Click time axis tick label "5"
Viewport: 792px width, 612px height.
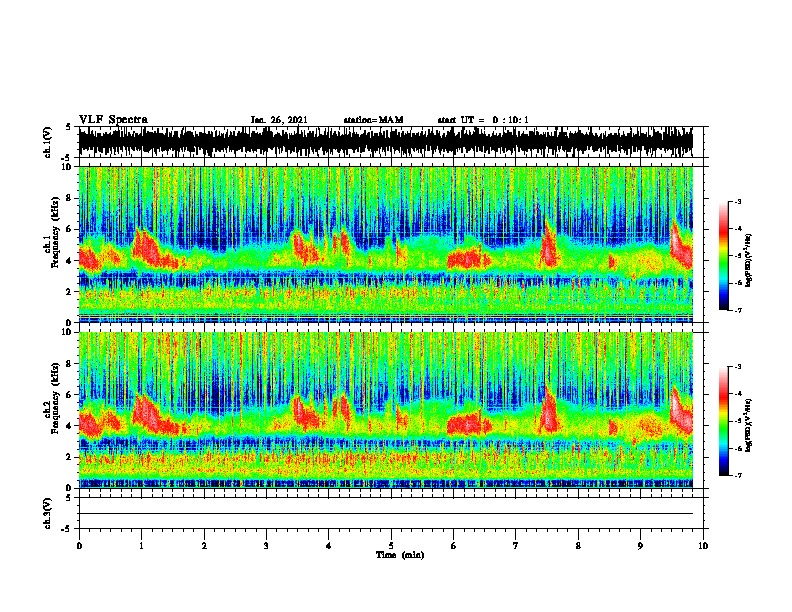click(391, 545)
